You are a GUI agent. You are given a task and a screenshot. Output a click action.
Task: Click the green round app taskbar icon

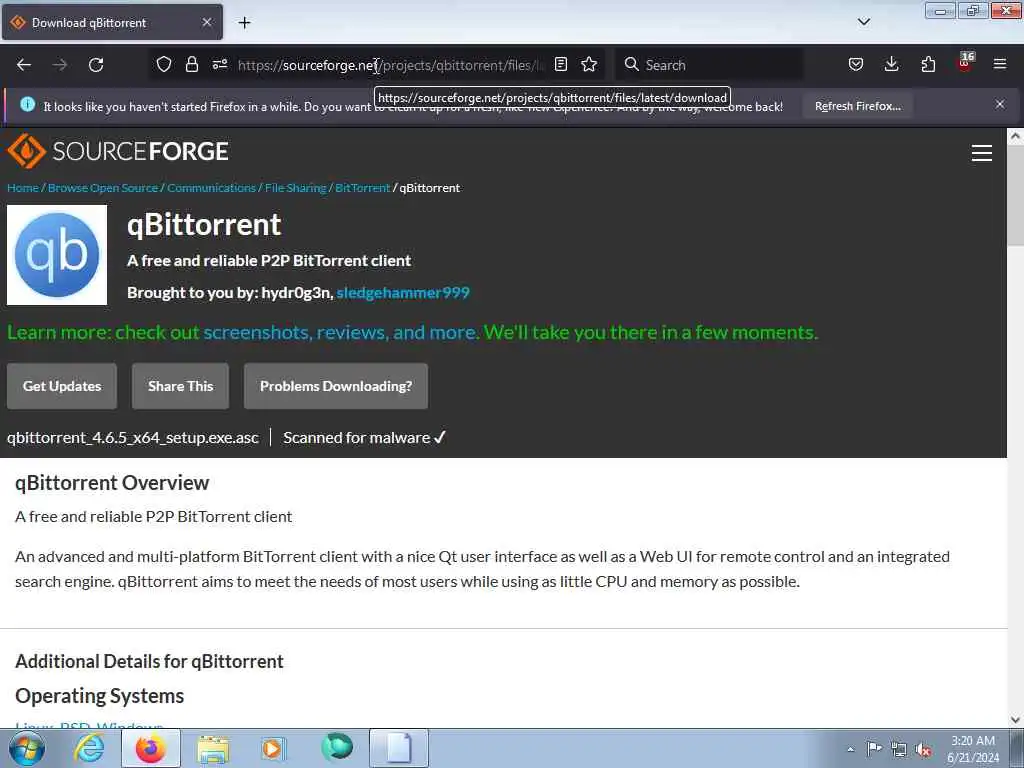[x=337, y=747]
